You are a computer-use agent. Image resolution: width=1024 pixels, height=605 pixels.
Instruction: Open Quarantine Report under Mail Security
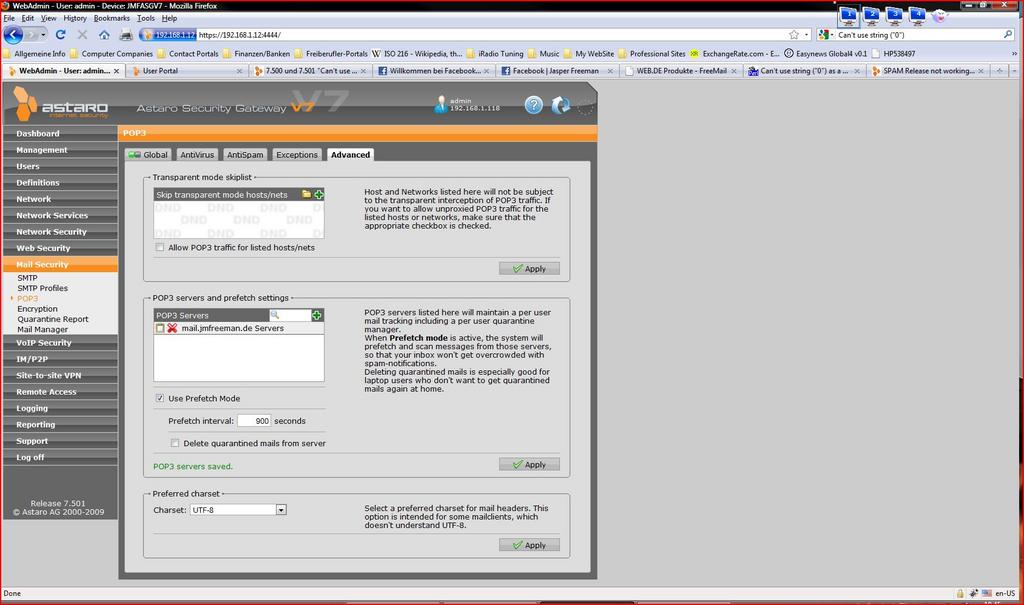click(52, 319)
